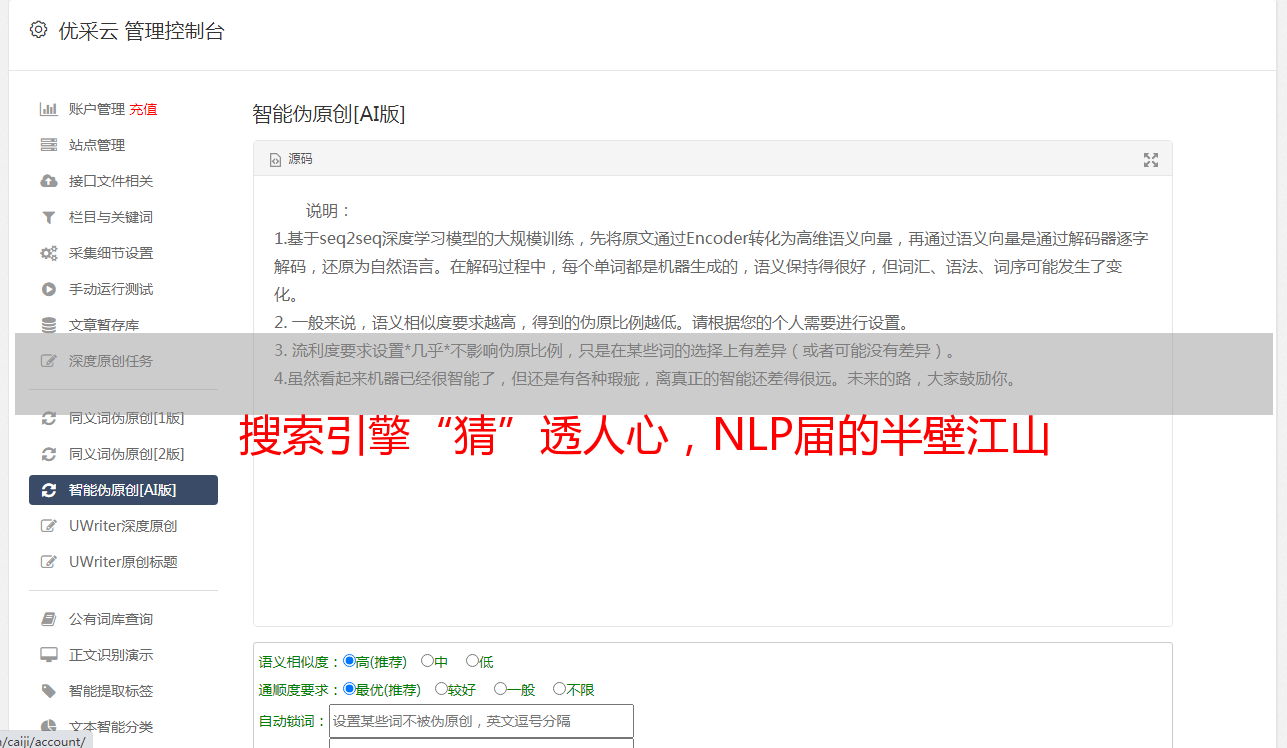Click the 优采云 管理控制台 header title

[x=141, y=31]
